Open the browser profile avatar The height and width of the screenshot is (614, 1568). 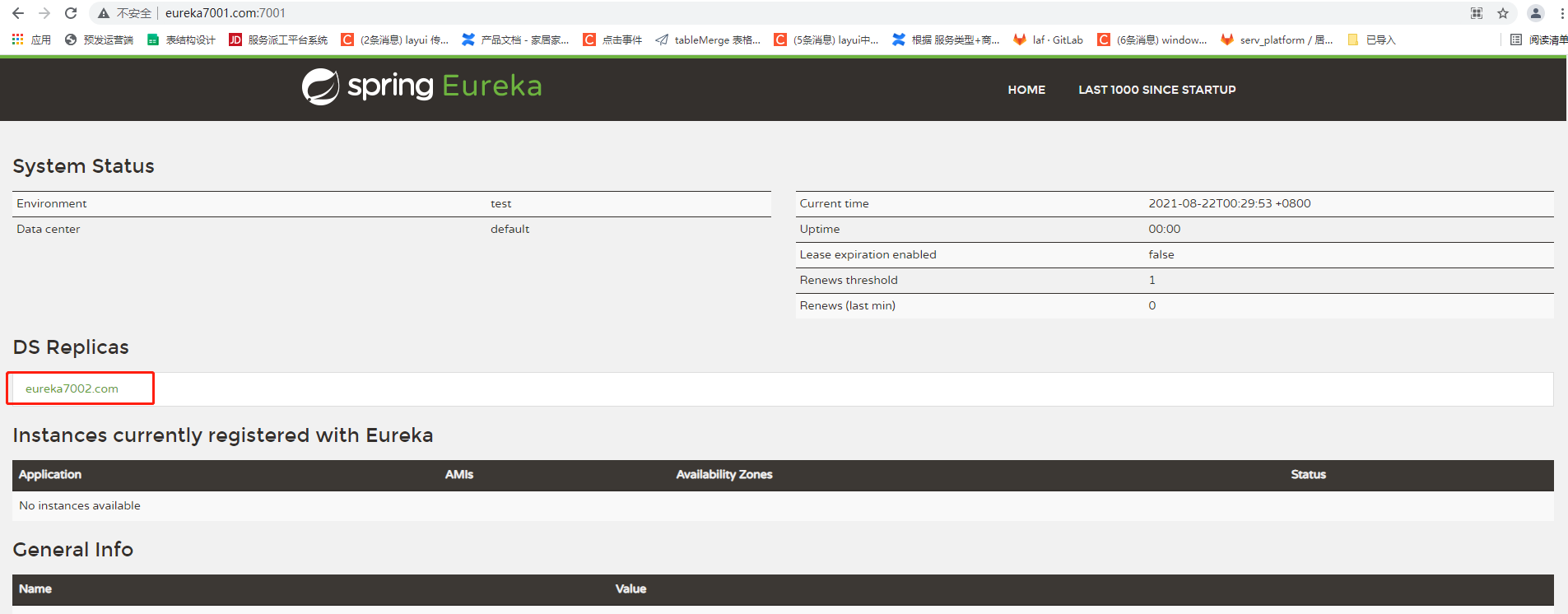pos(1536,13)
